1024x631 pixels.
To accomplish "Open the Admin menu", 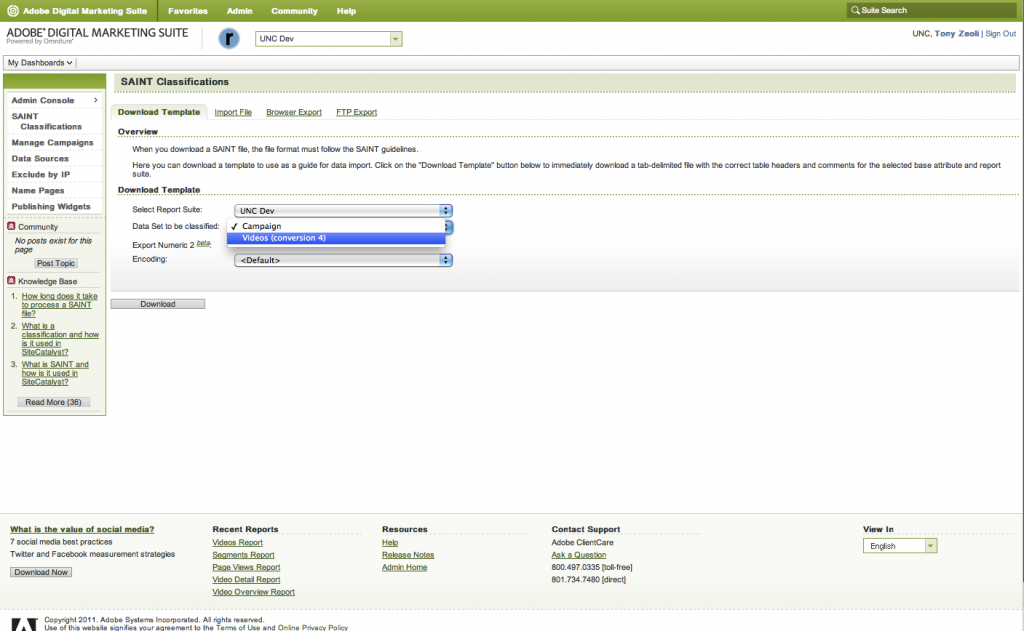I will (x=240, y=11).
